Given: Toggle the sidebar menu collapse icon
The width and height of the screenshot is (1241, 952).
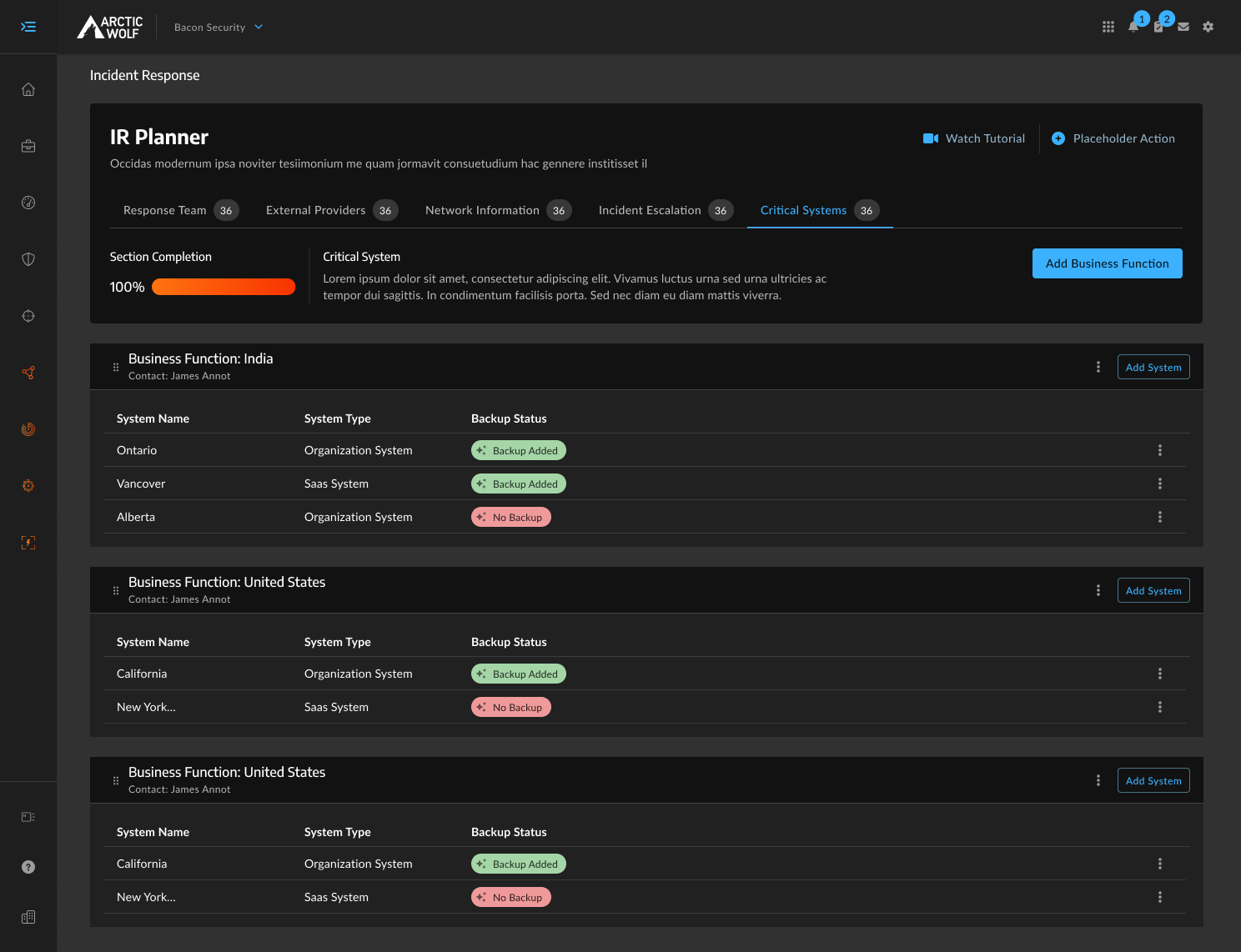Looking at the screenshot, I should (x=28, y=27).
